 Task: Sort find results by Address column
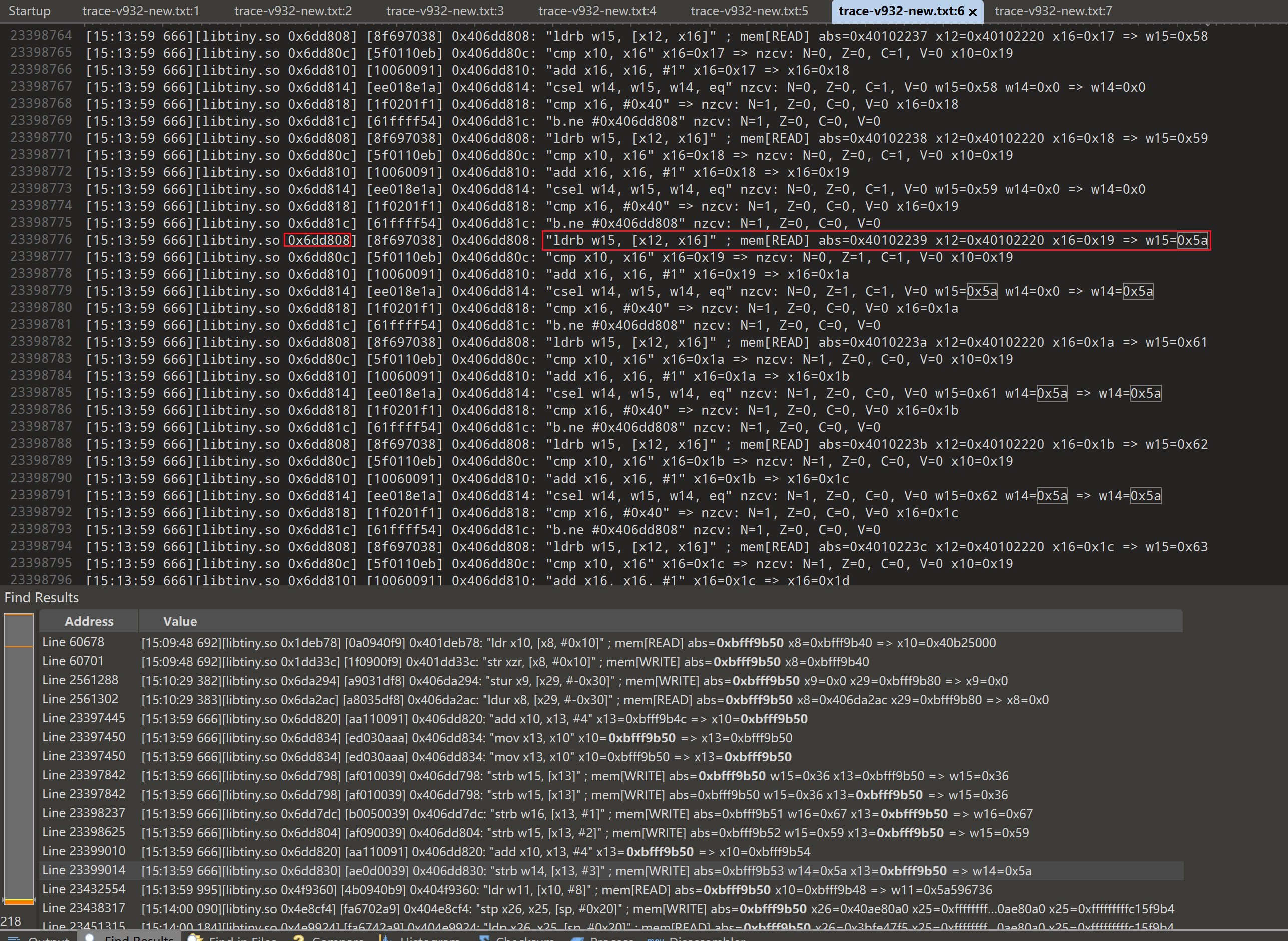89,621
